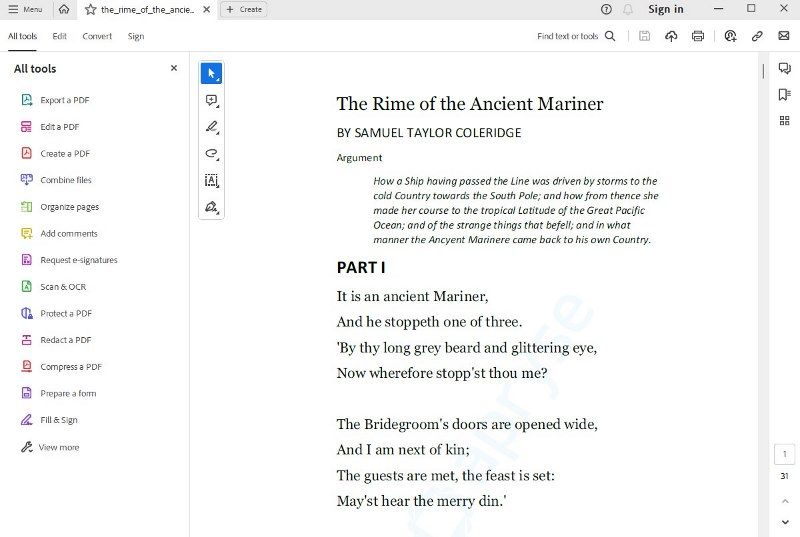Switch to the Sign tab
The width and height of the screenshot is (800, 537).
(136, 36)
